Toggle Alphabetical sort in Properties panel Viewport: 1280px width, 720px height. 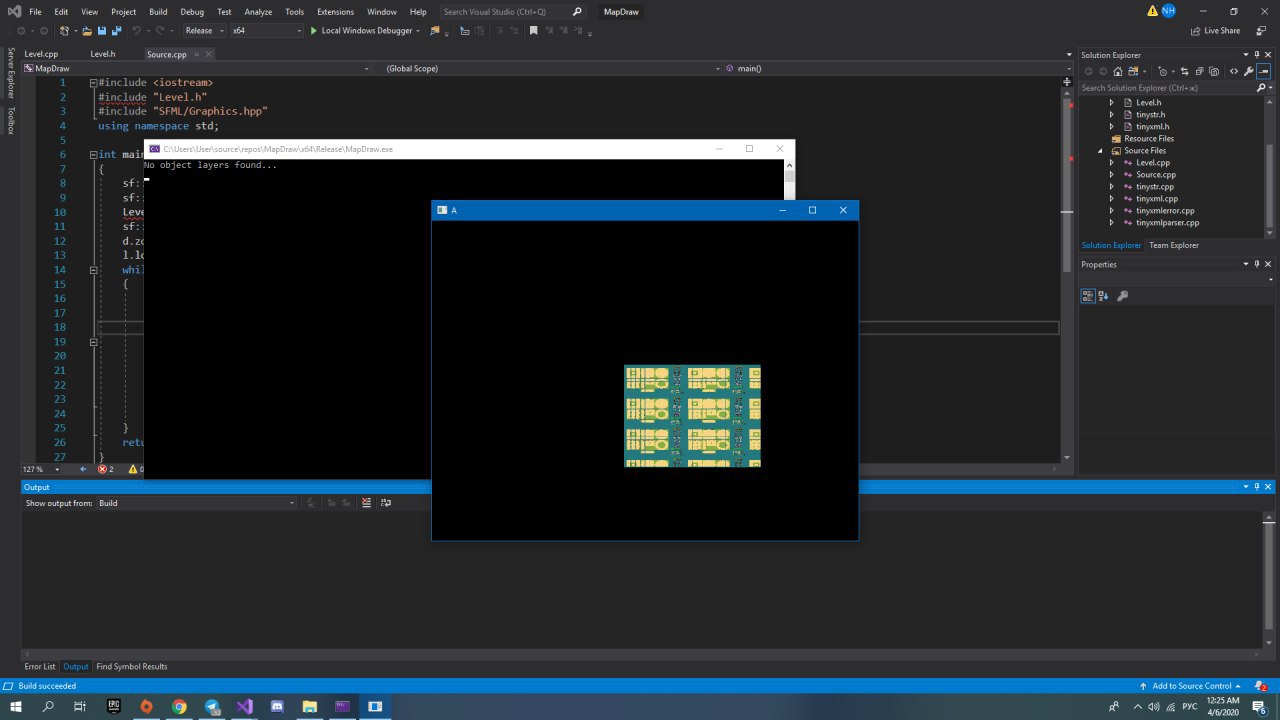tap(1103, 296)
